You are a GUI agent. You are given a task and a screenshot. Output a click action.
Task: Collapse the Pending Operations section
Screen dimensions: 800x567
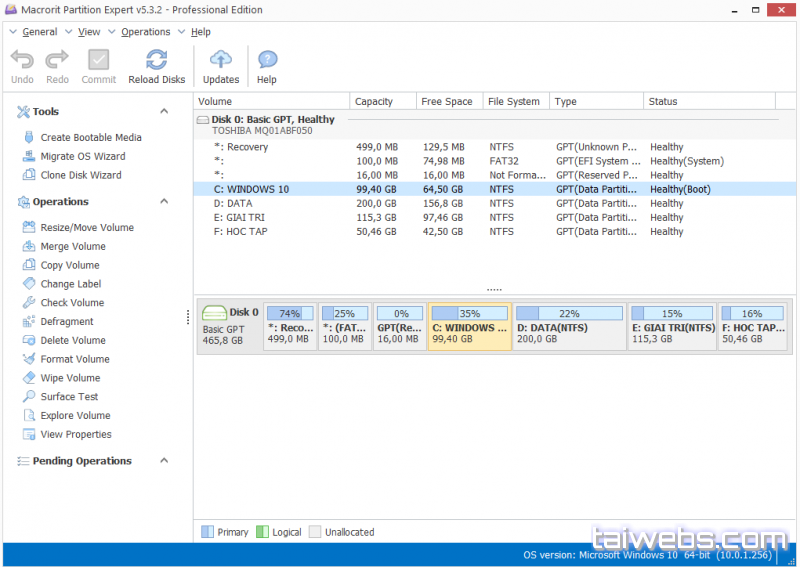pyautogui.click(x=164, y=461)
